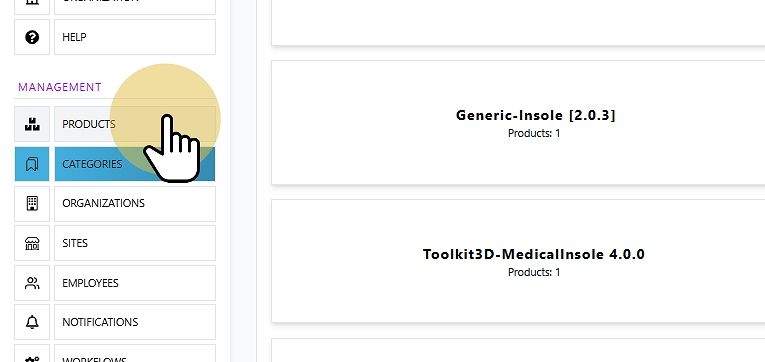Open the Help menu item

(135, 37)
